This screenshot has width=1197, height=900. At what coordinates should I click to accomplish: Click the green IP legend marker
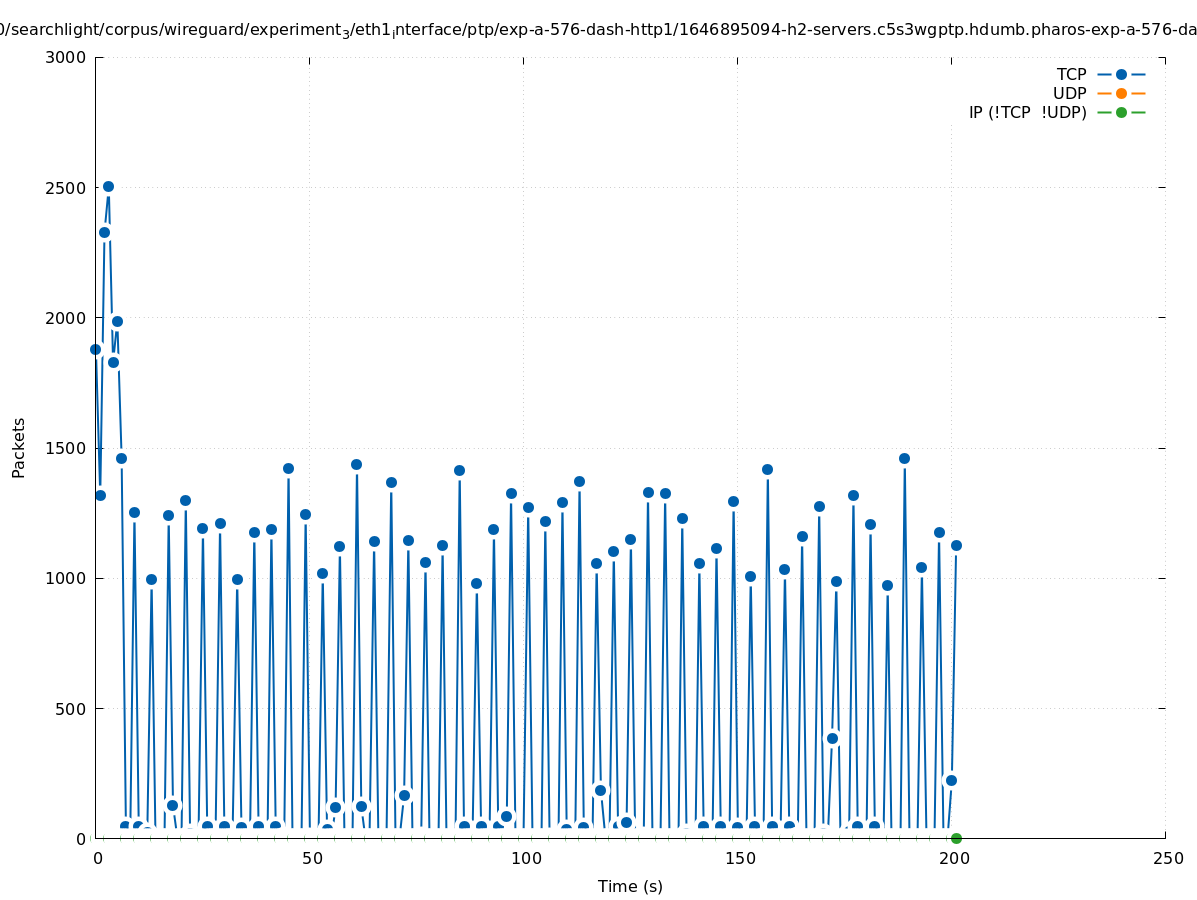pos(1121,112)
